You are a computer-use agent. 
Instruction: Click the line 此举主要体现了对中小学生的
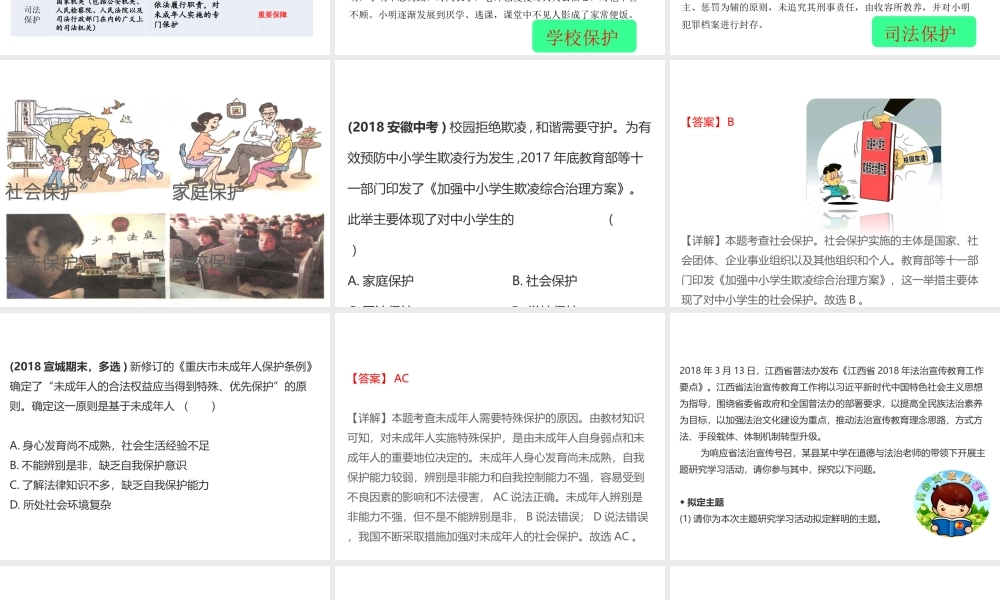click(x=430, y=219)
